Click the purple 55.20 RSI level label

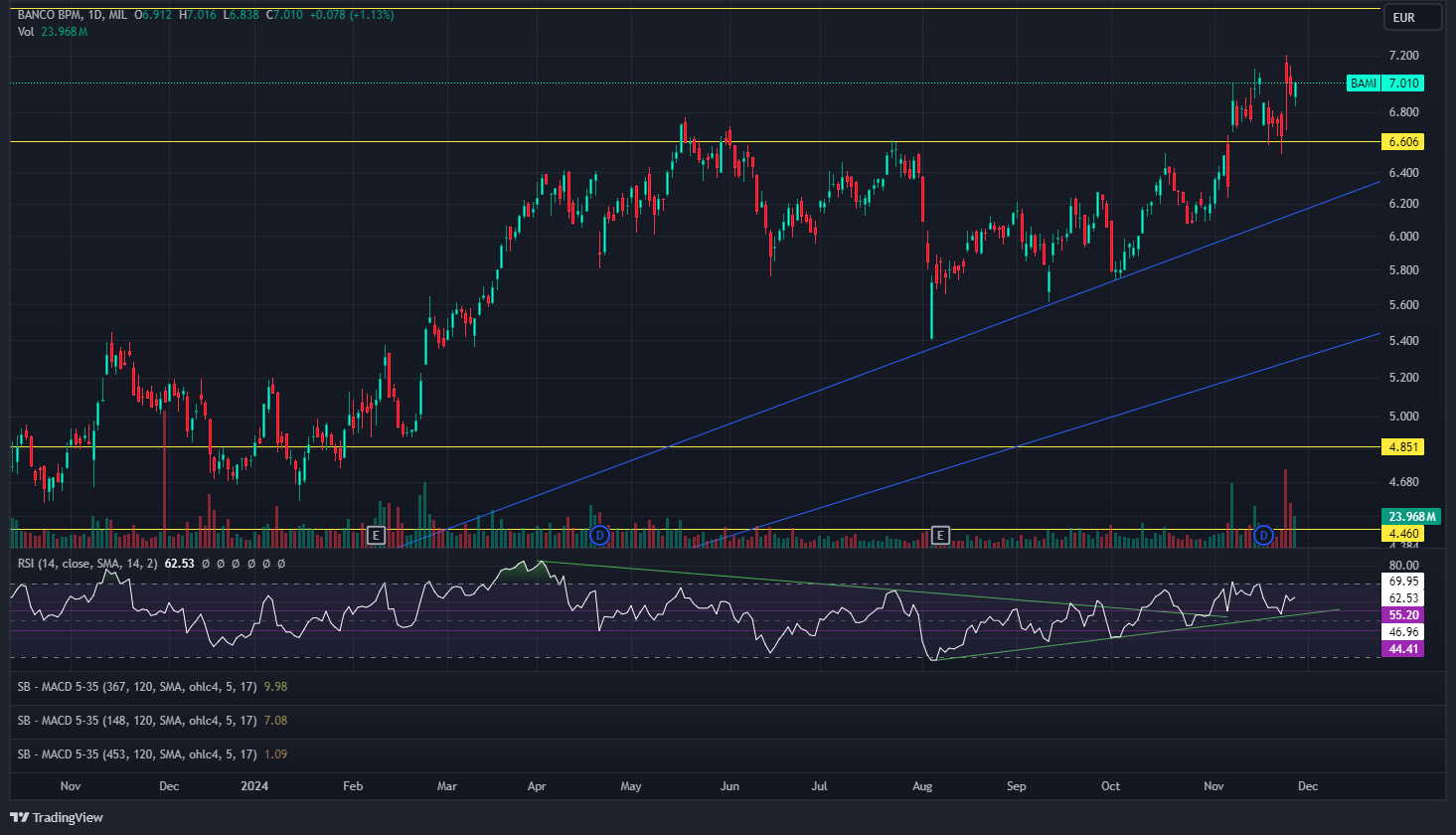tap(1403, 615)
